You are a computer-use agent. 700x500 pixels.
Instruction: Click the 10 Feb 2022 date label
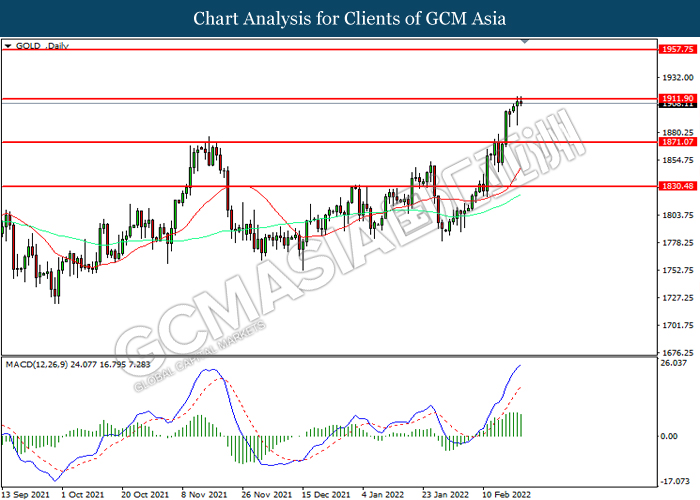pyautogui.click(x=506, y=495)
